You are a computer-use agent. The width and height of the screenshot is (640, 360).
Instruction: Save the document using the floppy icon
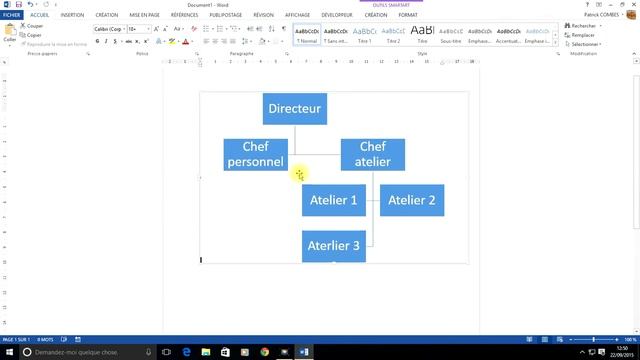click(19, 4)
